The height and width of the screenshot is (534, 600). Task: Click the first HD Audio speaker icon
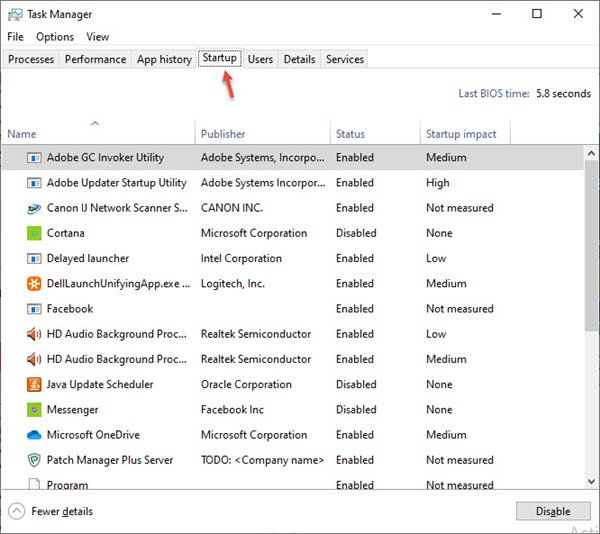(34, 334)
